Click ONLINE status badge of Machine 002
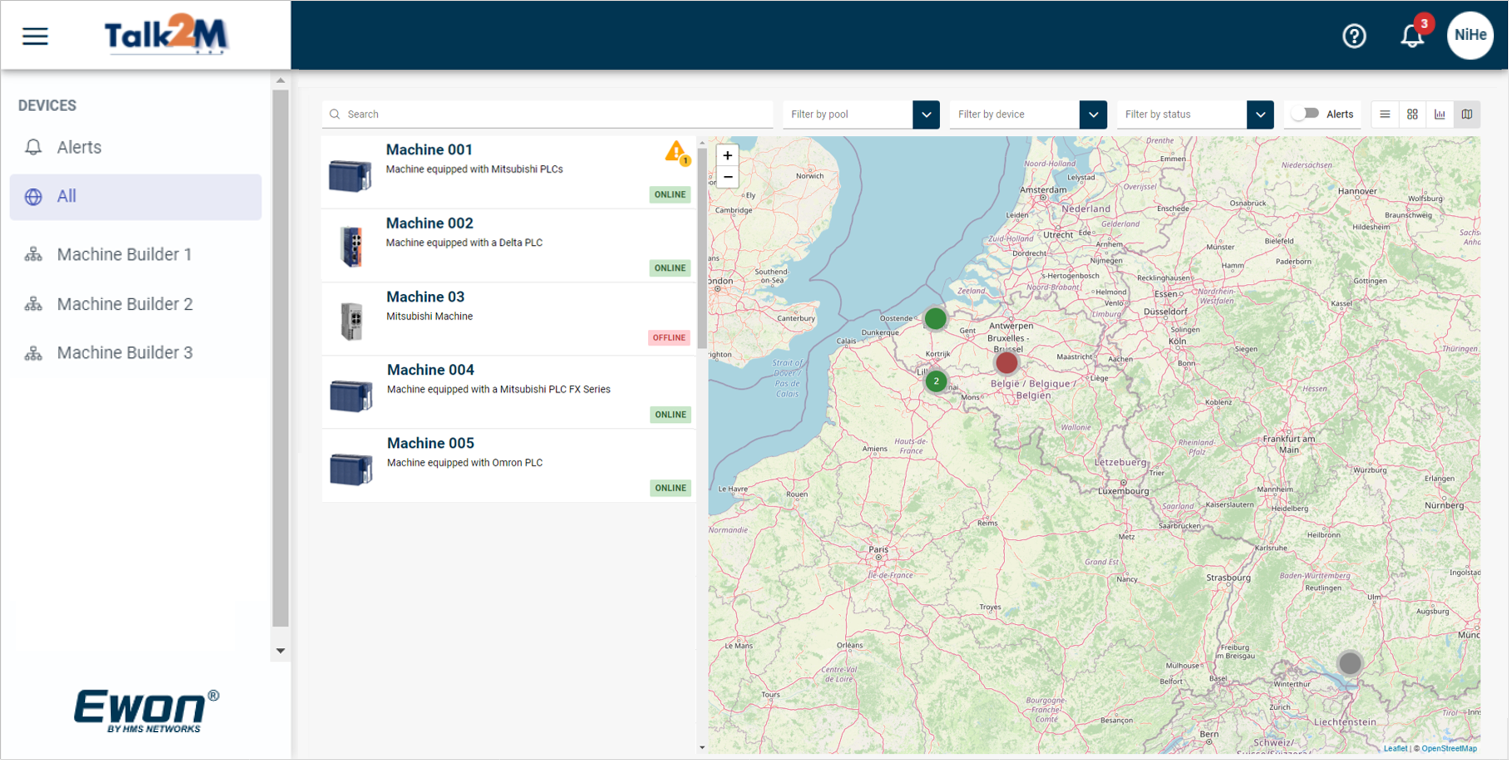 pyautogui.click(x=670, y=268)
